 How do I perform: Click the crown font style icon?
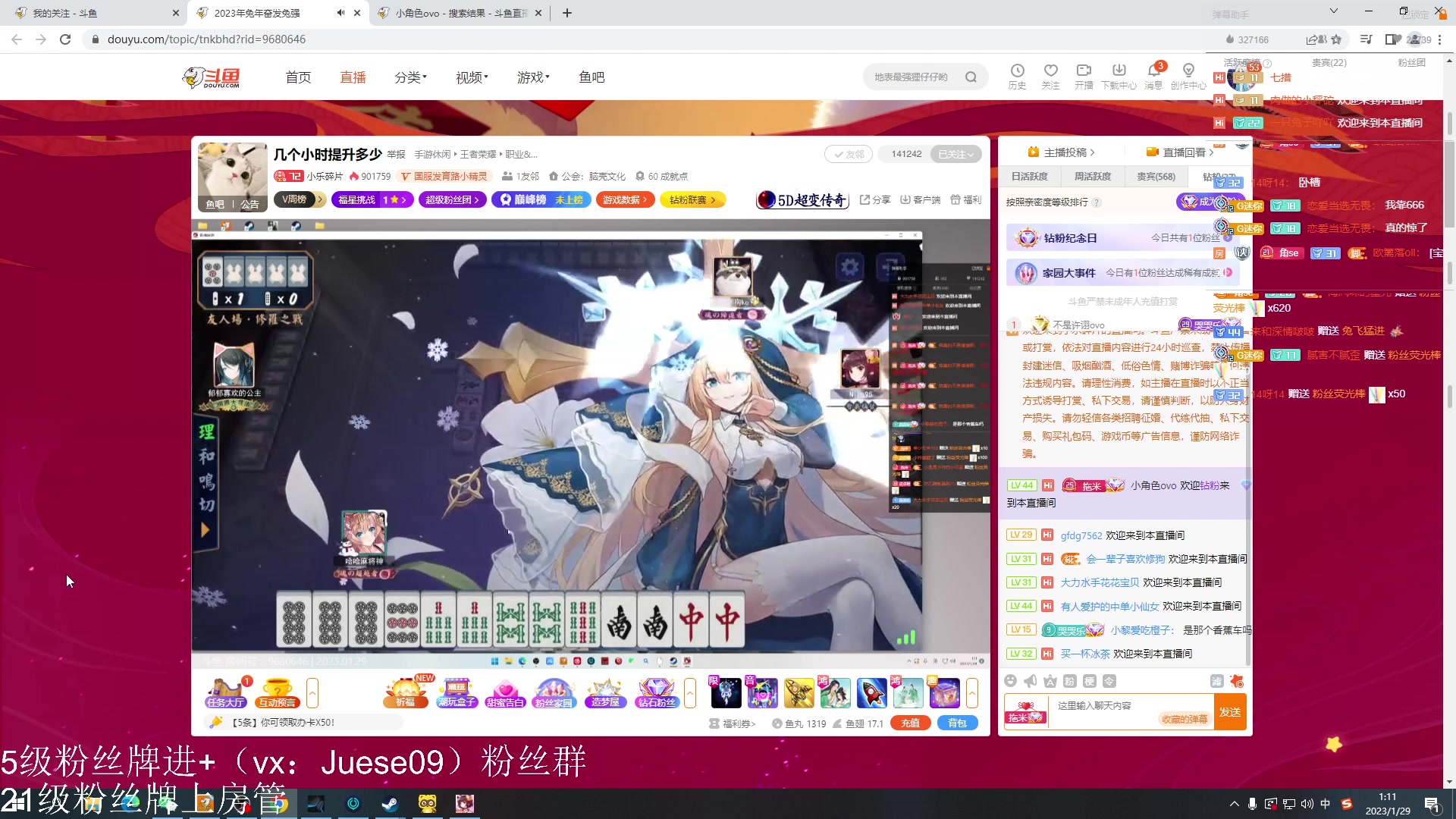coord(1050,681)
